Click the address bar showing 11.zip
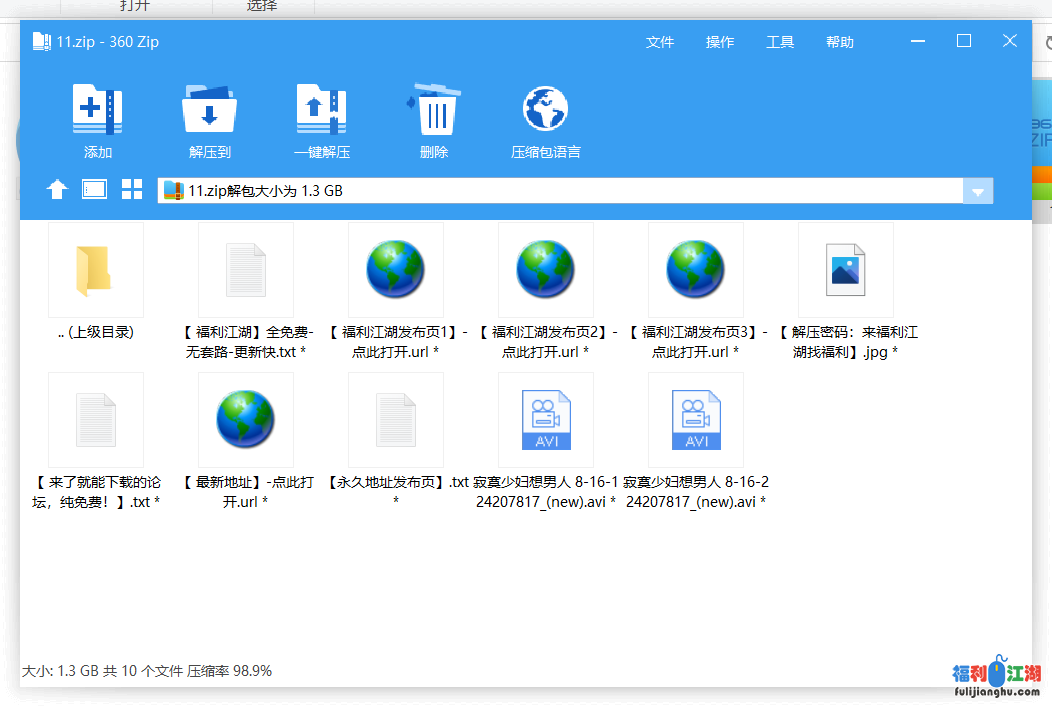 coord(560,191)
